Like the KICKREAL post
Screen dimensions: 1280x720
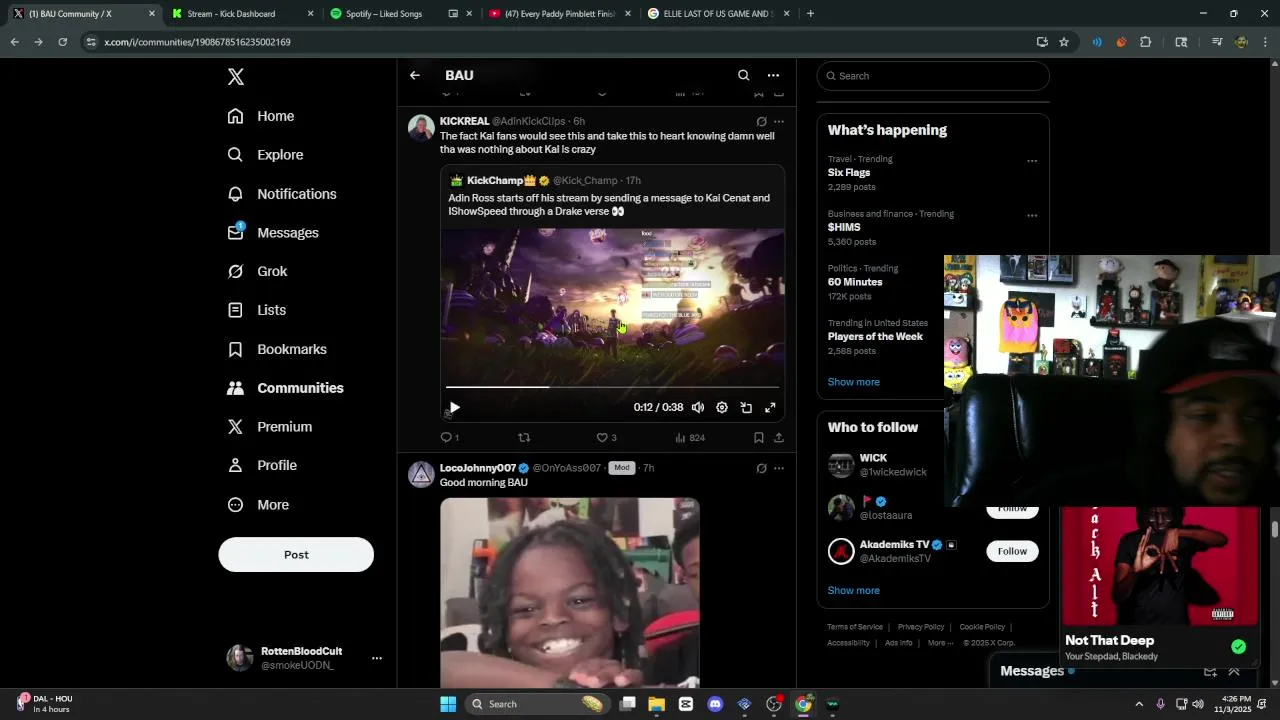606,437
